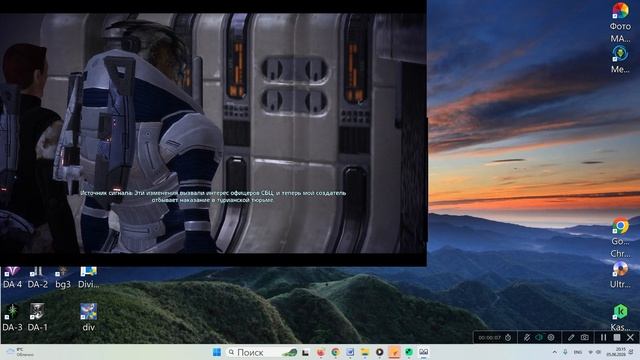Open File Explorer from the taskbar
This screenshot has width=640, height=360.
click(365, 352)
